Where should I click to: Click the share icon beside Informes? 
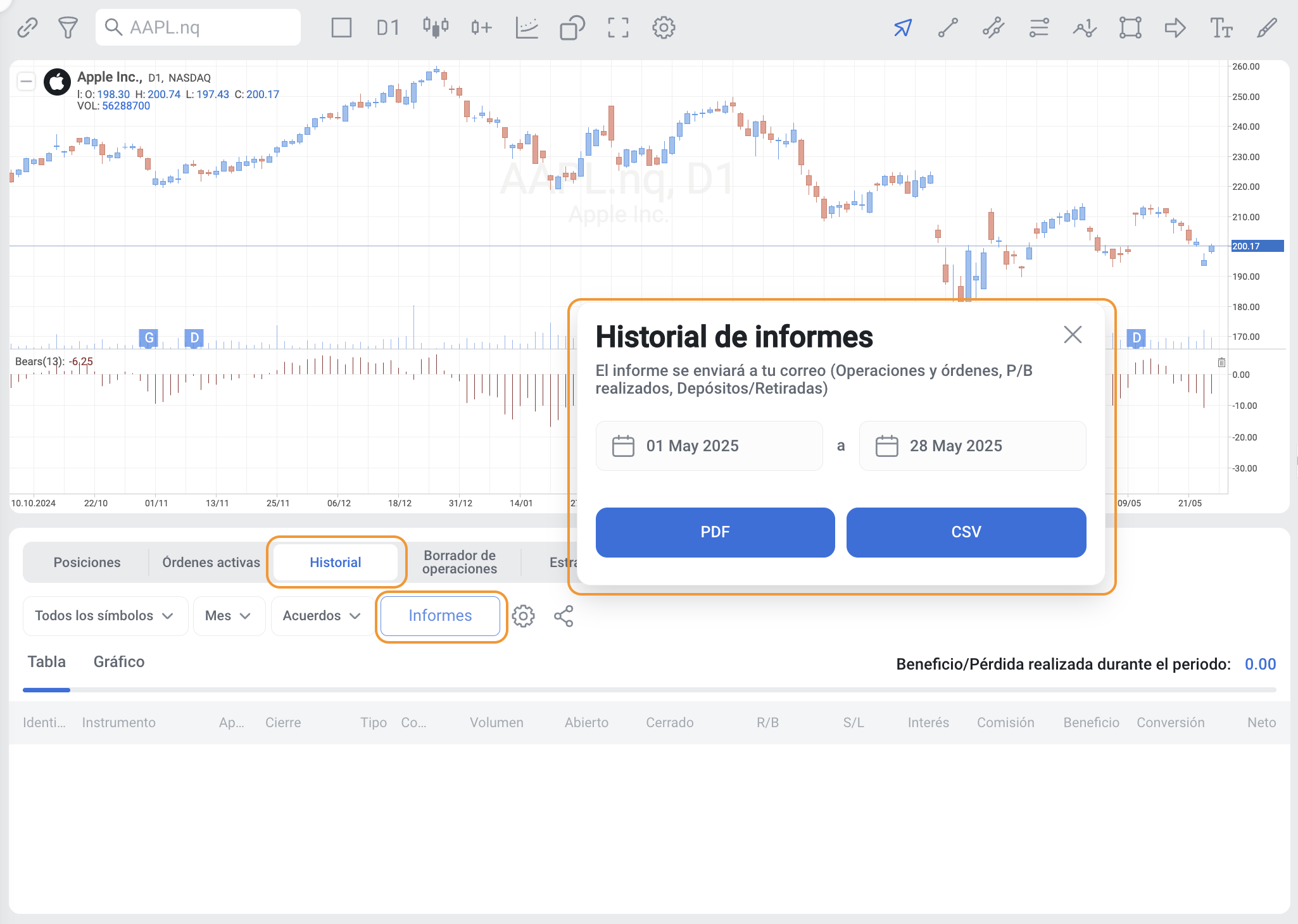pos(564,616)
